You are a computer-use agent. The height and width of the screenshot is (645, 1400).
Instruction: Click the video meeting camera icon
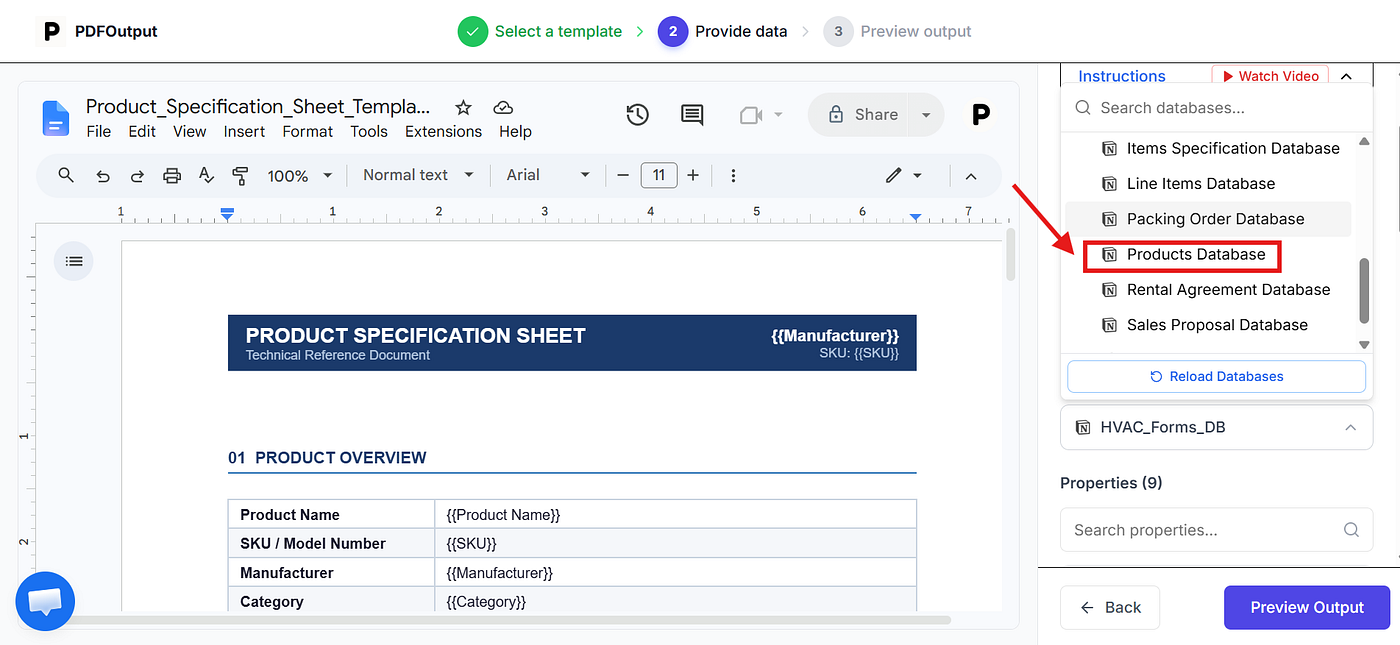751,115
